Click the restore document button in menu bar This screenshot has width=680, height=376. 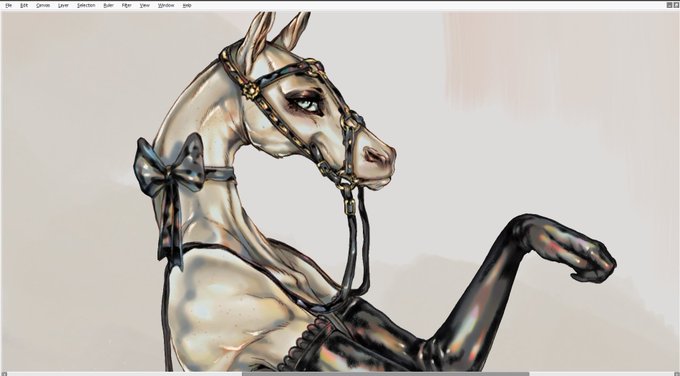pyautogui.click(x=676, y=5)
